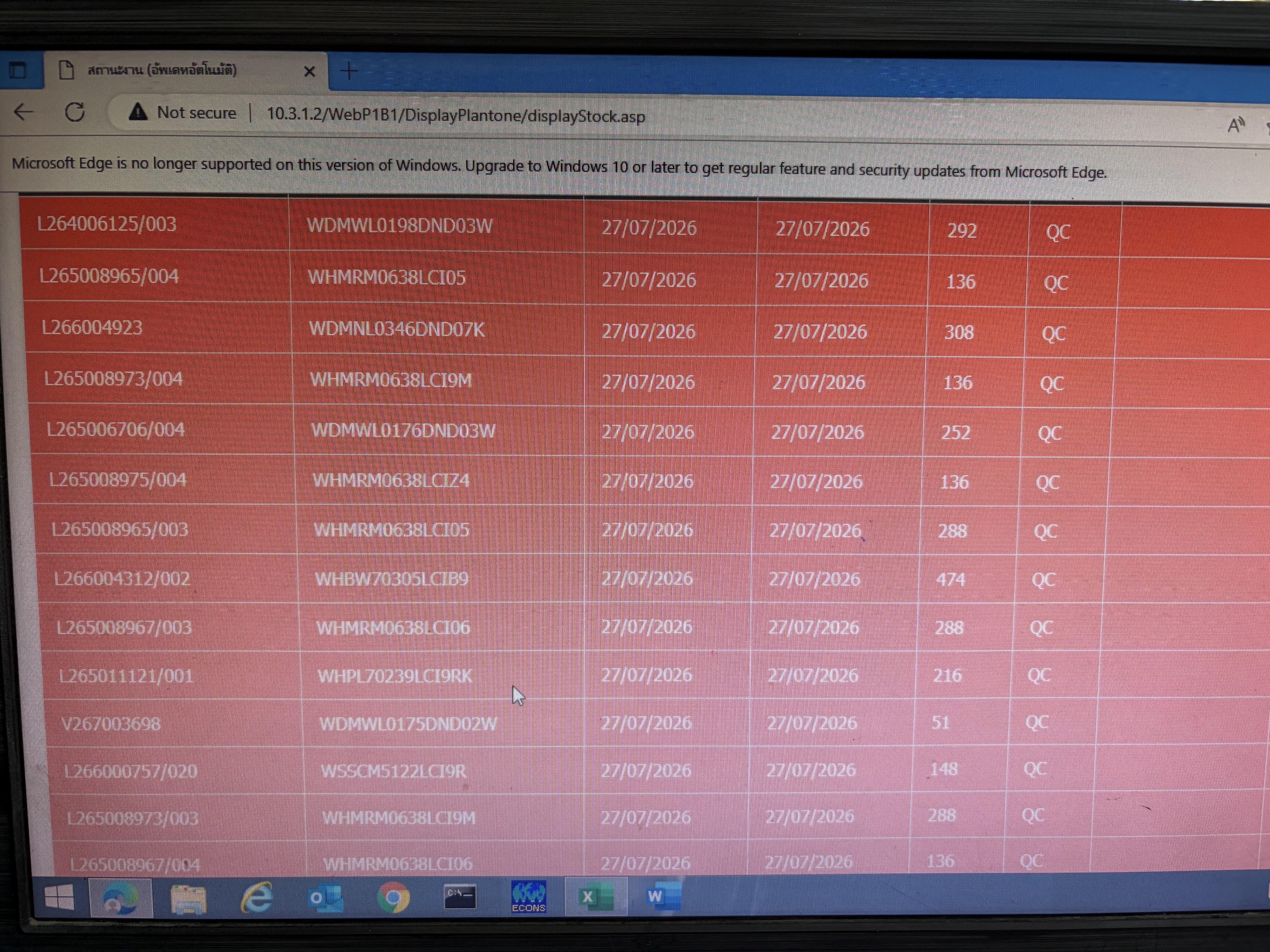1270x952 pixels.
Task: Select quantity 216 cell
Action: 947,675
